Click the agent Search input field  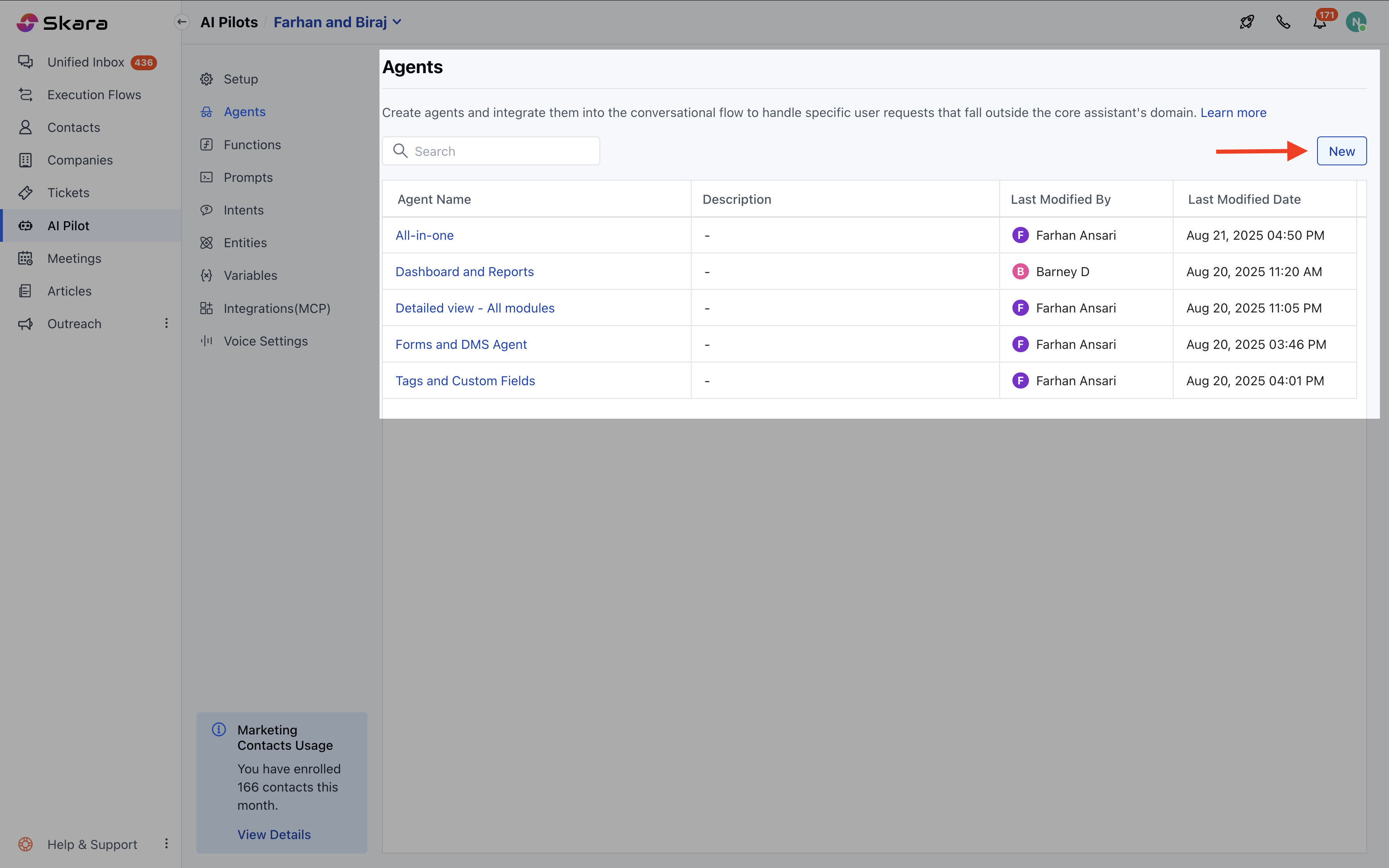coord(499,151)
